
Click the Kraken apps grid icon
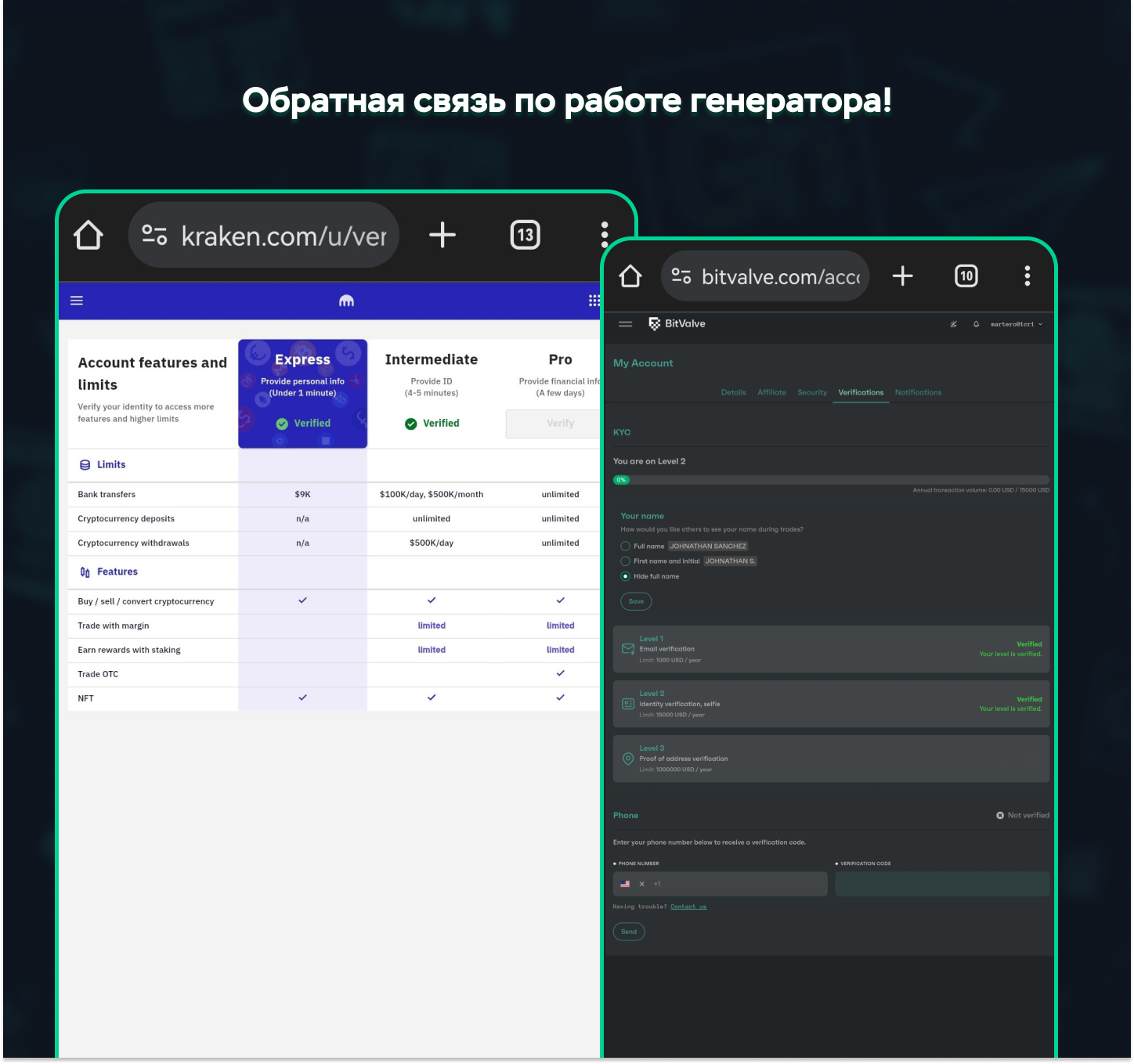point(594,301)
